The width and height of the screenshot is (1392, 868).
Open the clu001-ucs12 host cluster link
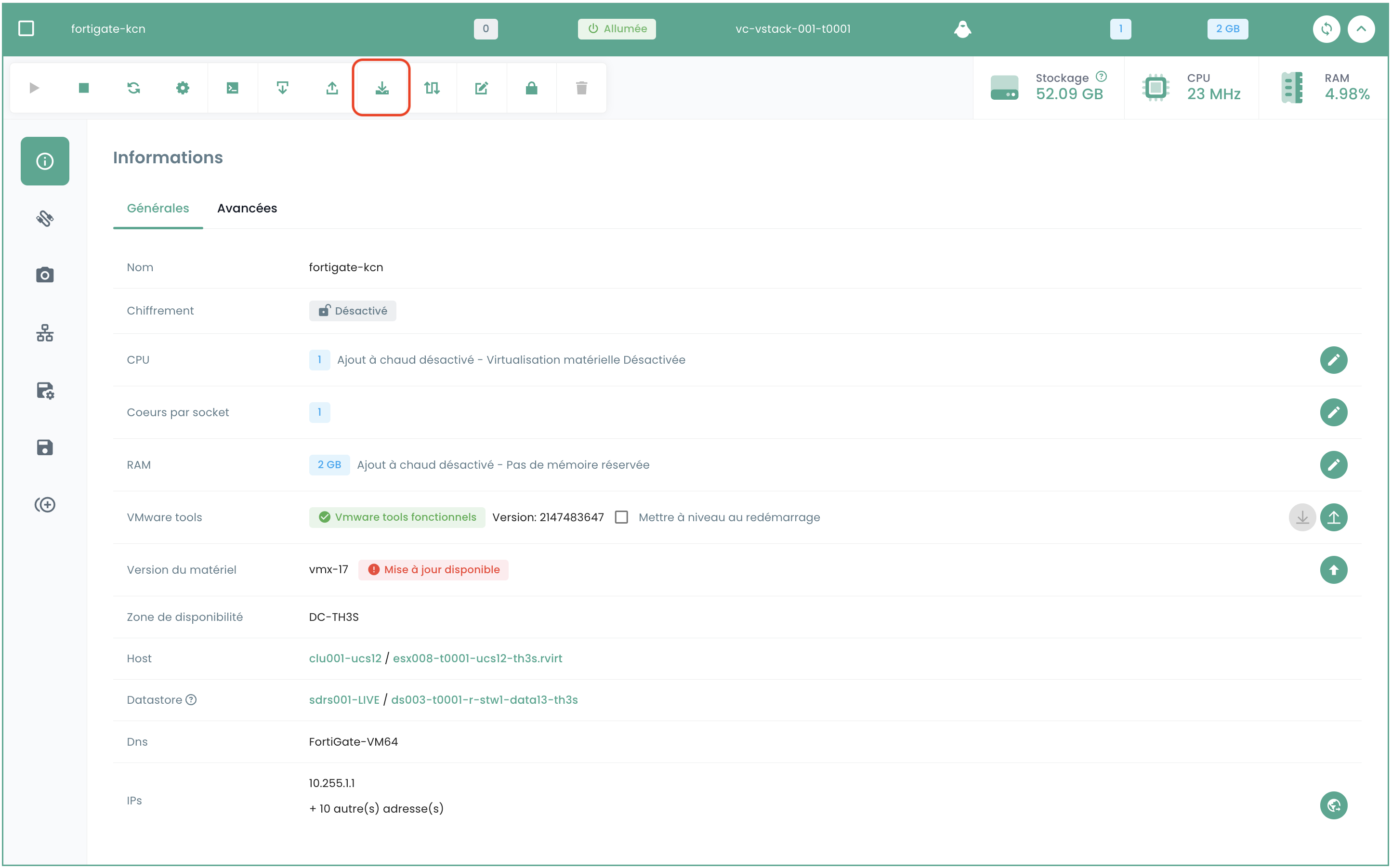coord(345,658)
